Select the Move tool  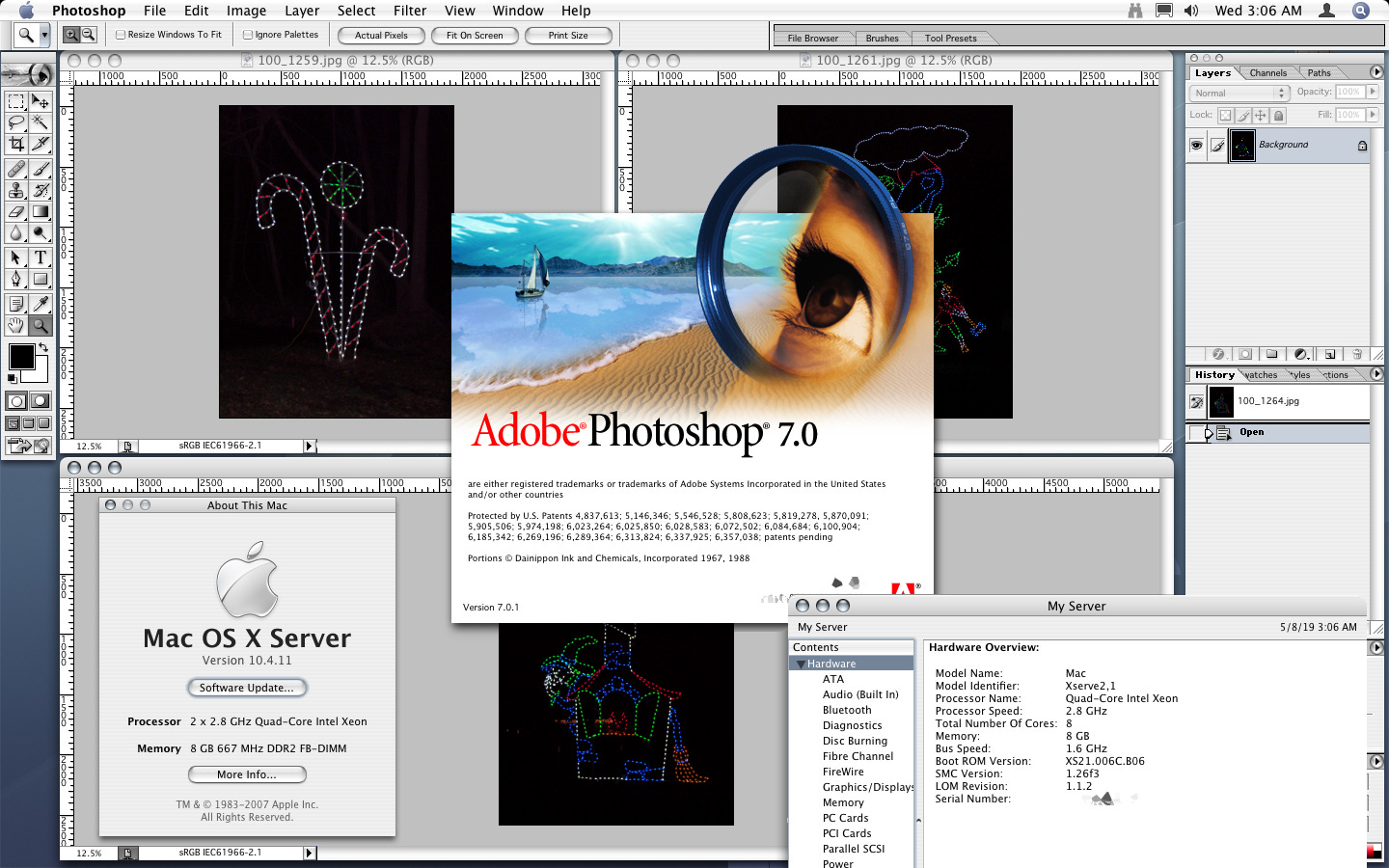point(40,101)
